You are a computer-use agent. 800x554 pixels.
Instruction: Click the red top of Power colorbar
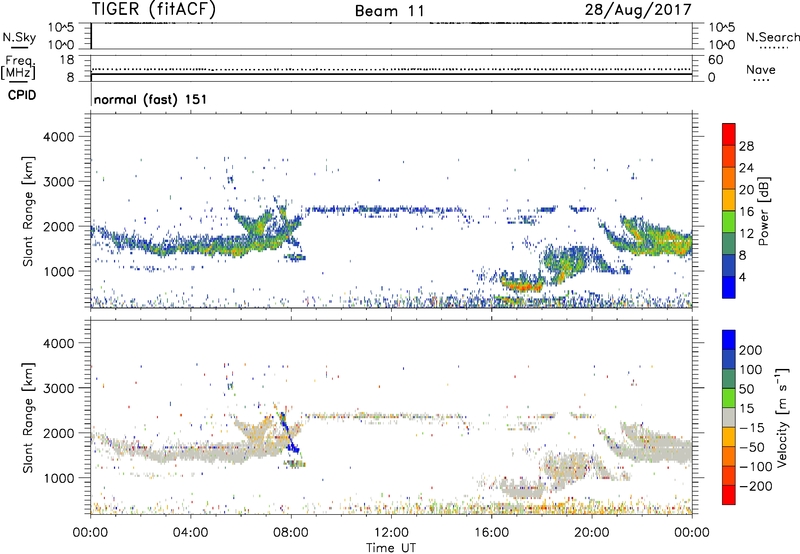coord(729,132)
